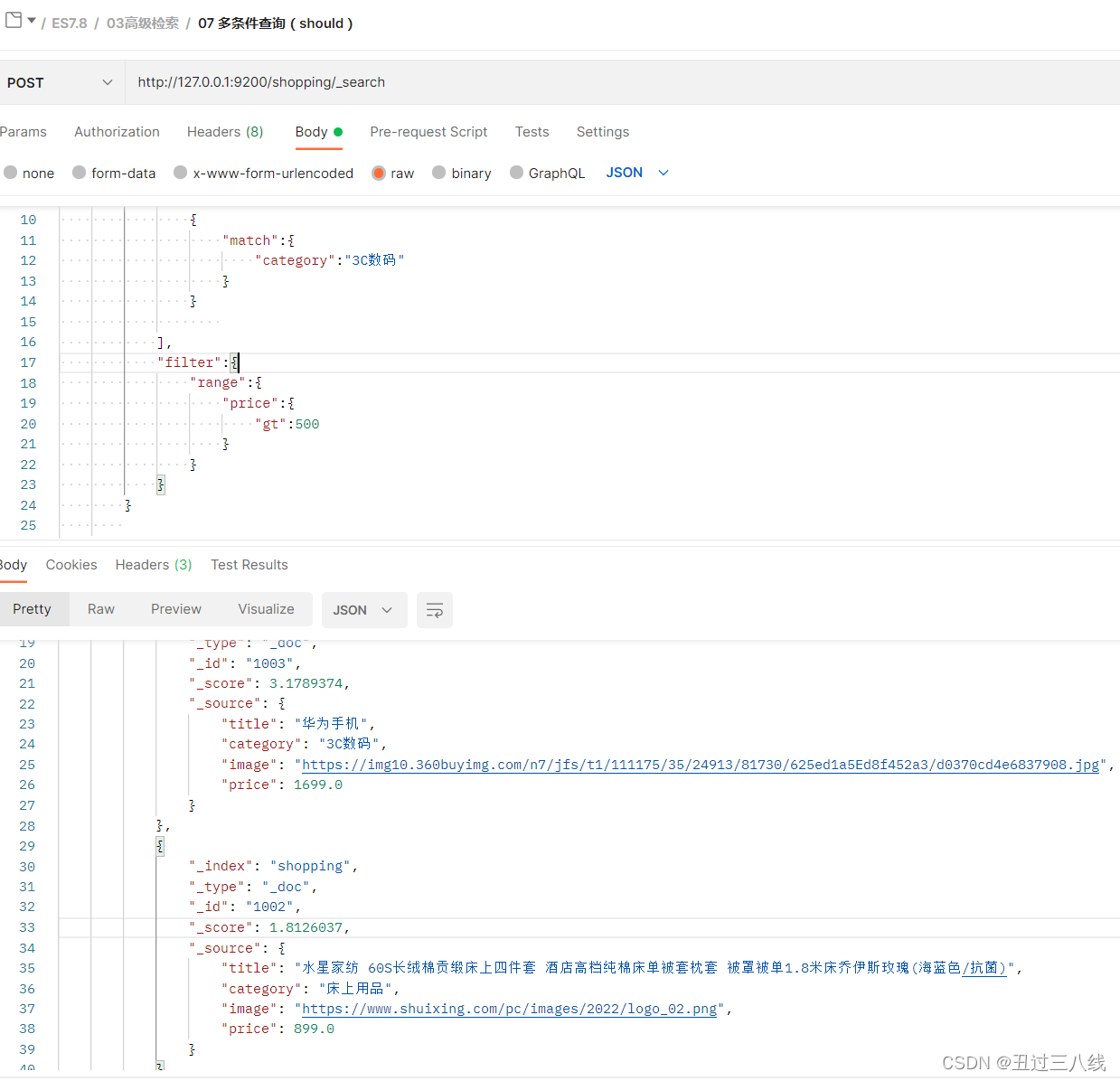Click the _score 1.8126037 value
Viewport: 1120px width, 1081px height.
(306, 927)
